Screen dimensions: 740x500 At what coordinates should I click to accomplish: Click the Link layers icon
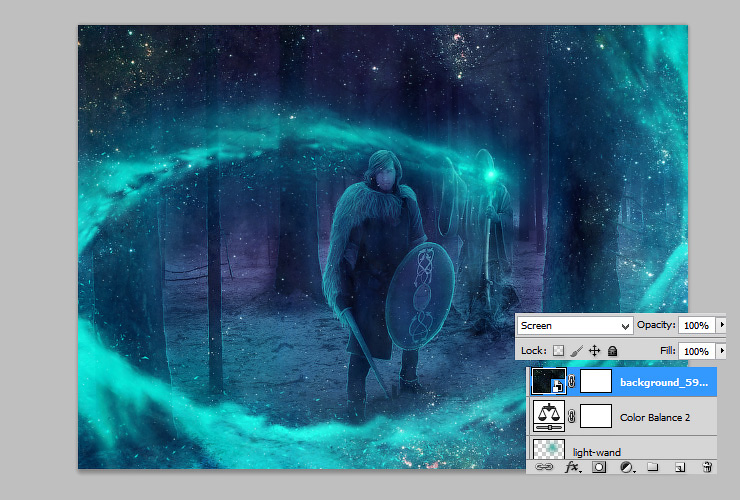coord(544,467)
